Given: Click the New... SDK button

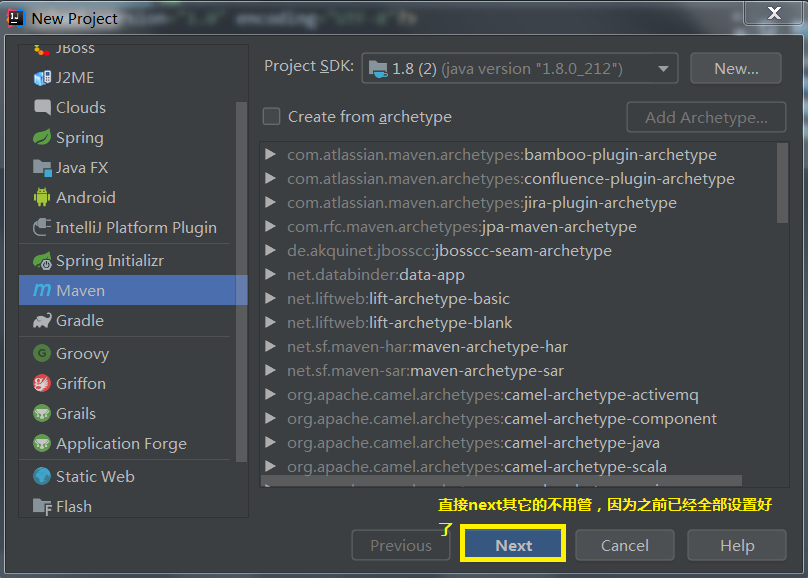Looking at the screenshot, I should (736, 69).
